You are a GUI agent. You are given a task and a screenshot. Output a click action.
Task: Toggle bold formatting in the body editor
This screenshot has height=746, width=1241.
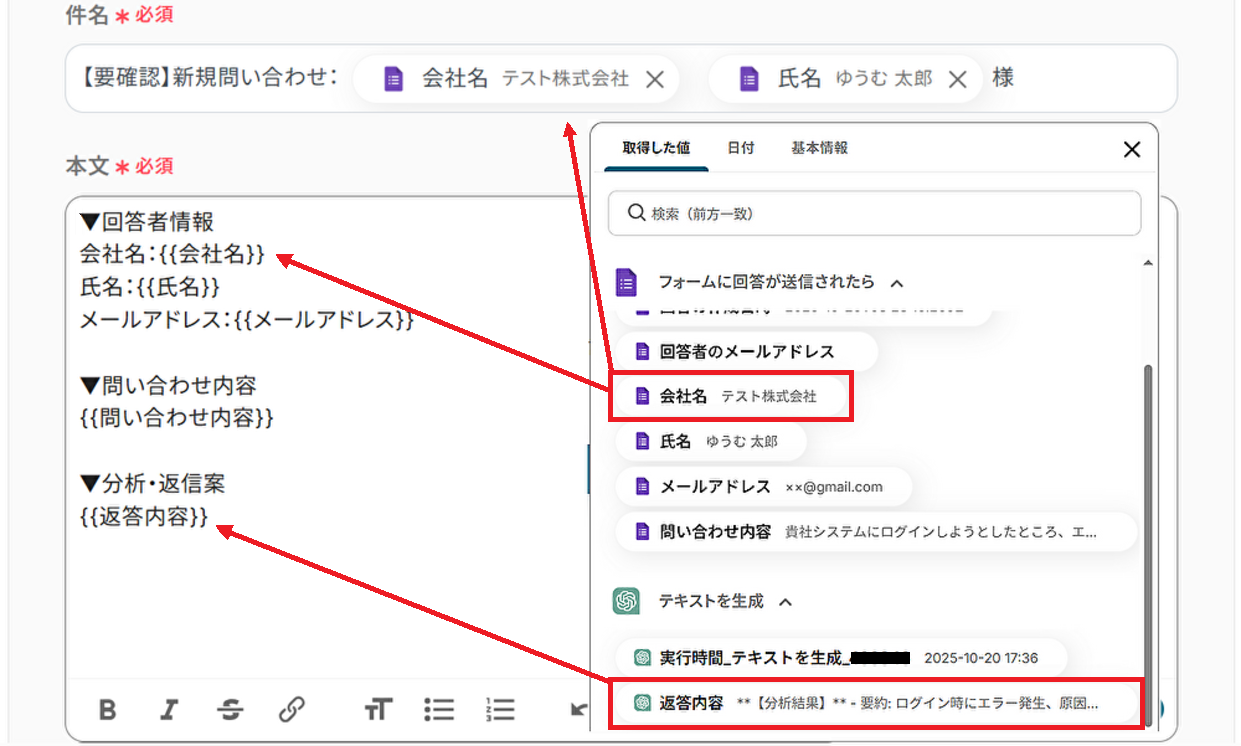108,710
